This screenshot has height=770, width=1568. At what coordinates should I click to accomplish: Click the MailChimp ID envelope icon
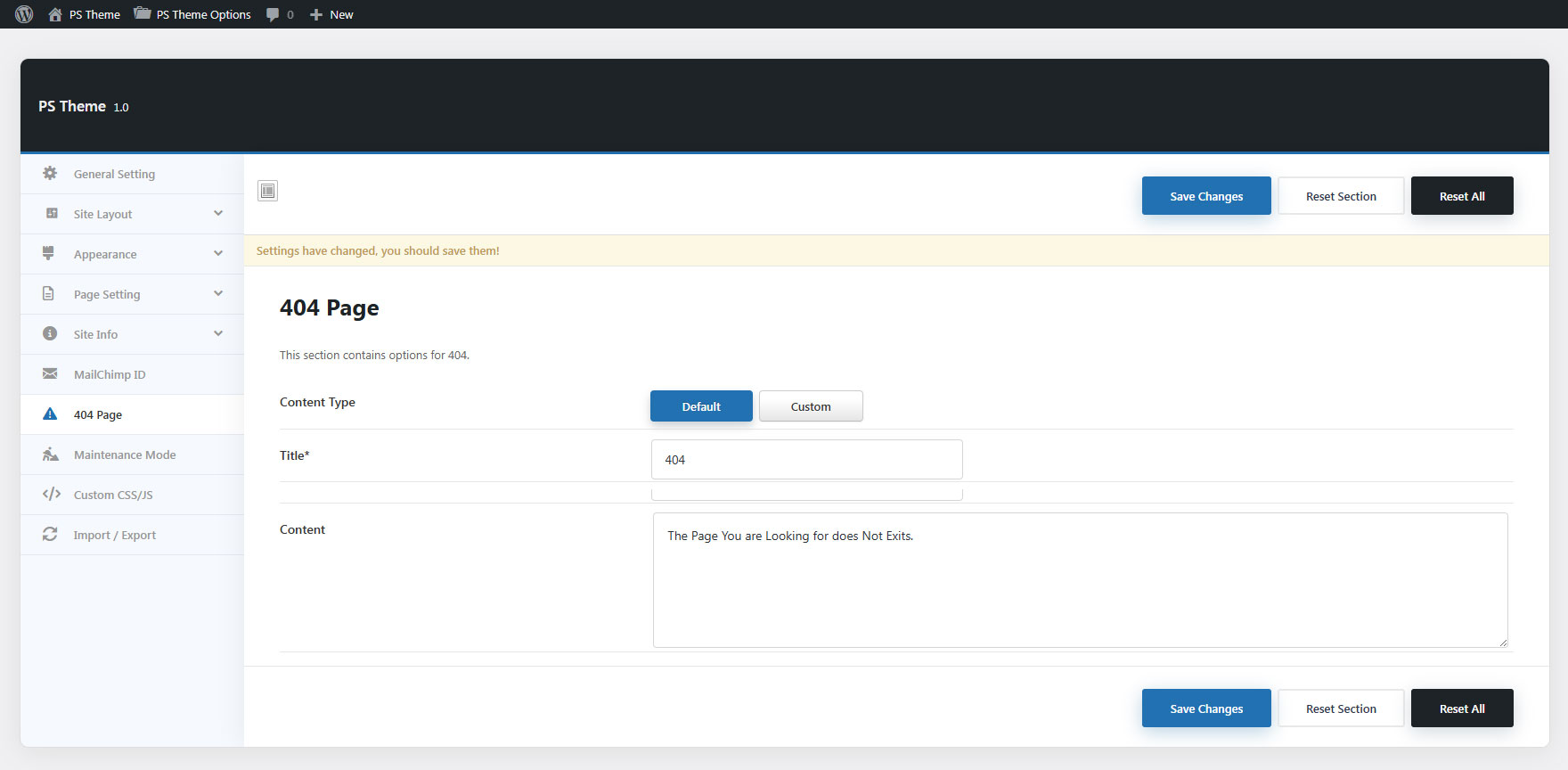pyautogui.click(x=50, y=374)
